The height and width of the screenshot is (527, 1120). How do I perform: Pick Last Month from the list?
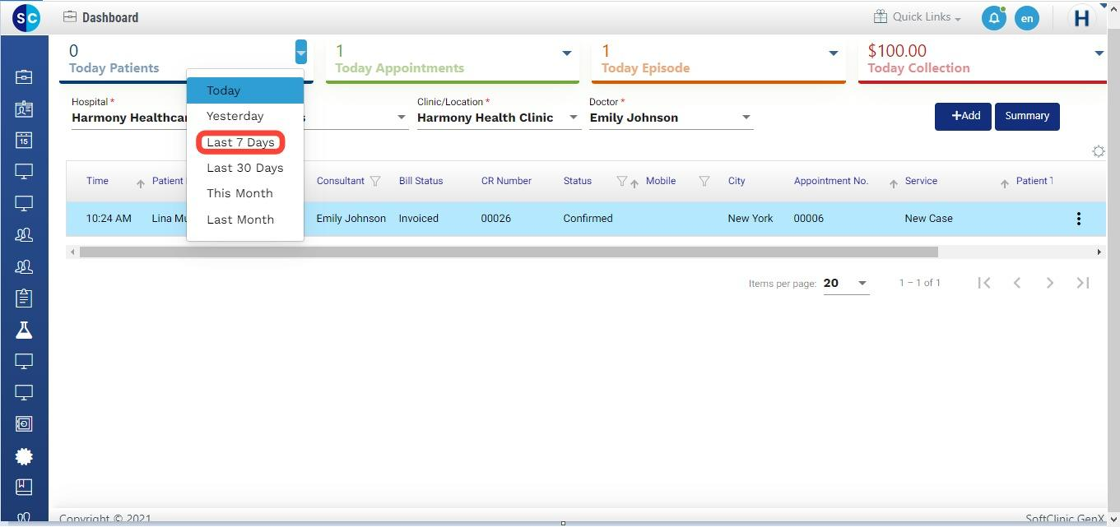point(245,220)
